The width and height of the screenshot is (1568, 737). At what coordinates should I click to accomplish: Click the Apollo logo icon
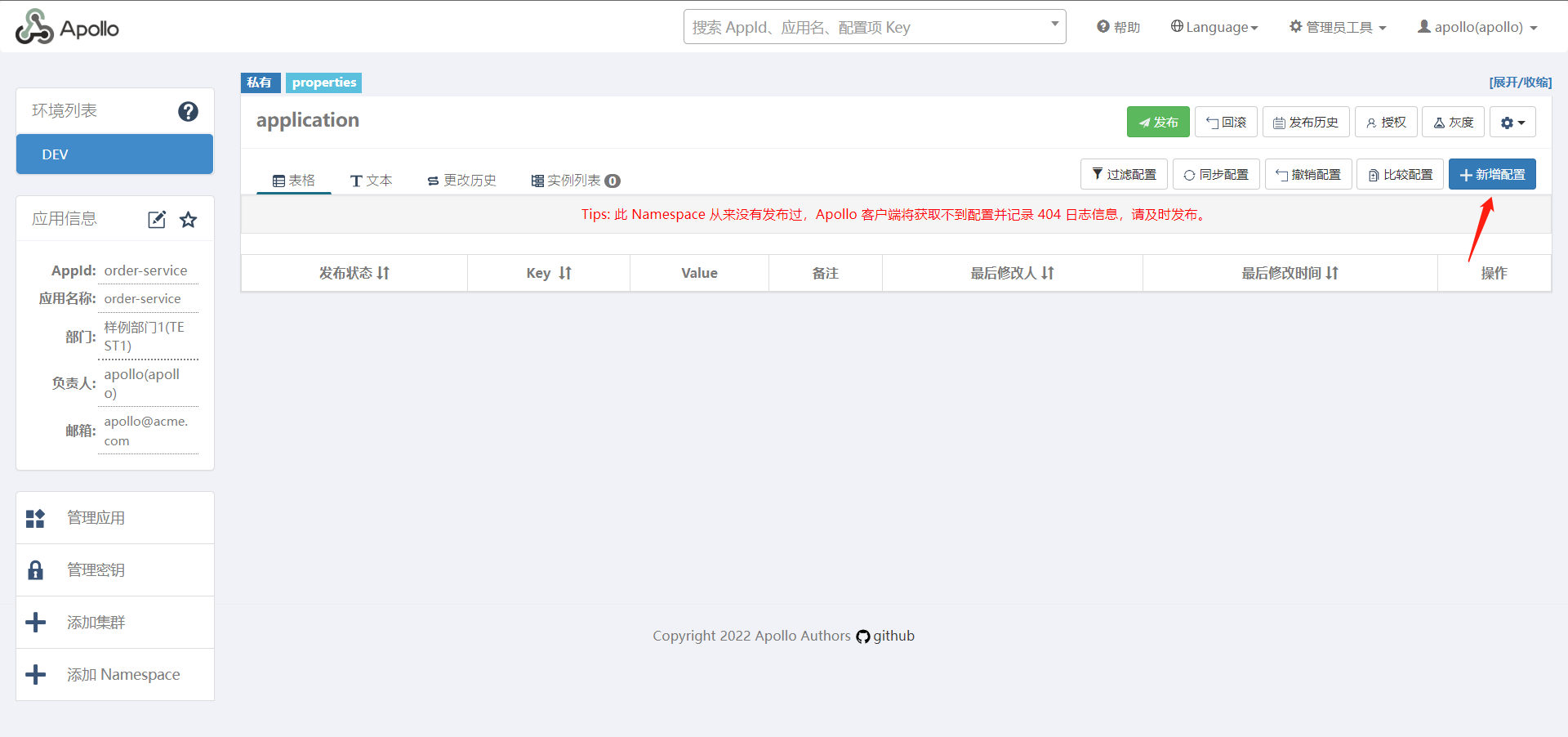point(34,27)
